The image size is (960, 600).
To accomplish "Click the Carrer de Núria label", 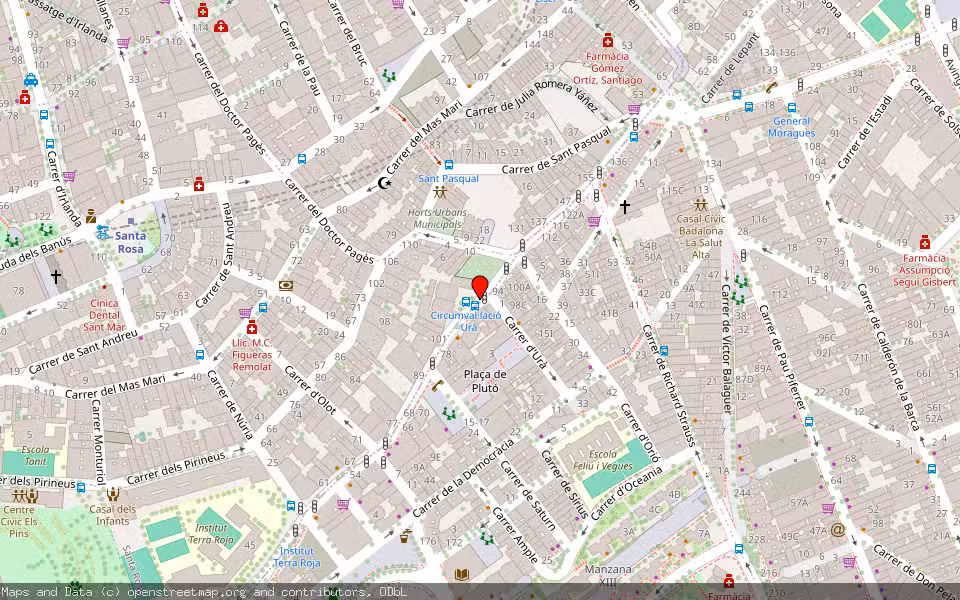I will click(230, 405).
